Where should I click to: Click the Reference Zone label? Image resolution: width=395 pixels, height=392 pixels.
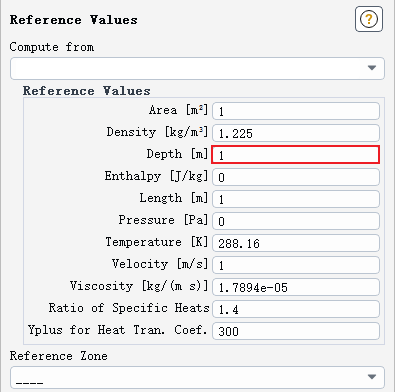(x=59, y=356)
